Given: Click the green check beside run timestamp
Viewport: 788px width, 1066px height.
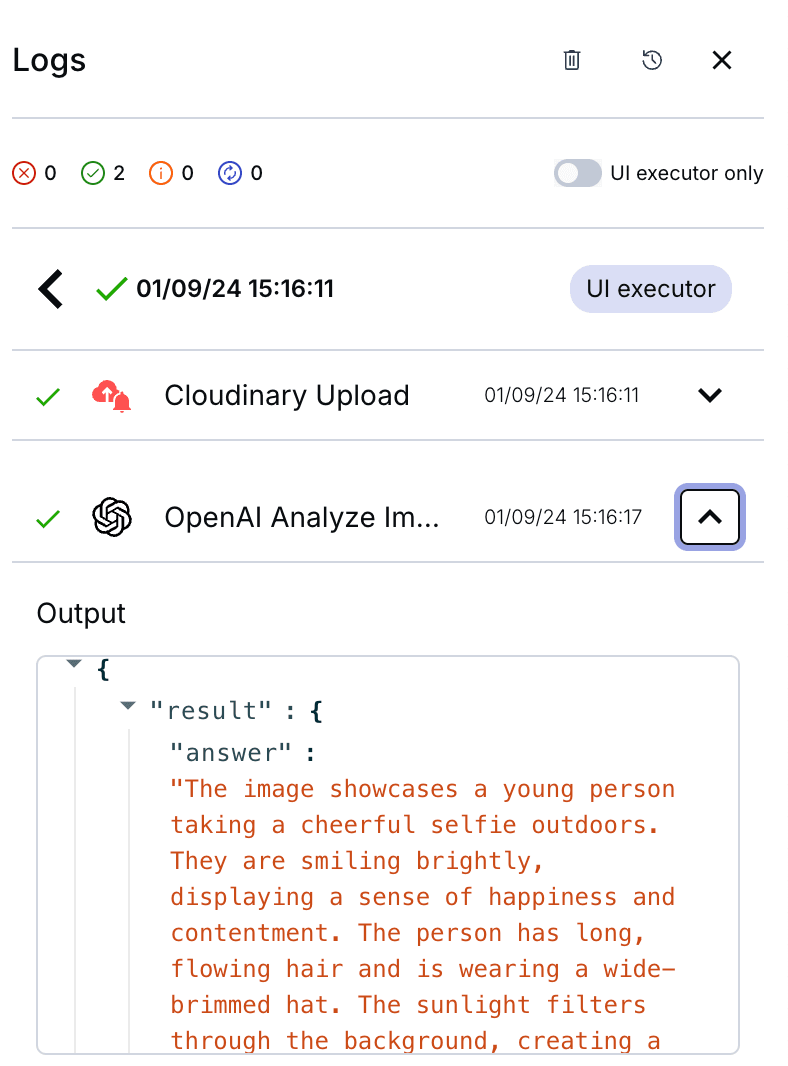Looking at the screenshot, I should [112, 289].
